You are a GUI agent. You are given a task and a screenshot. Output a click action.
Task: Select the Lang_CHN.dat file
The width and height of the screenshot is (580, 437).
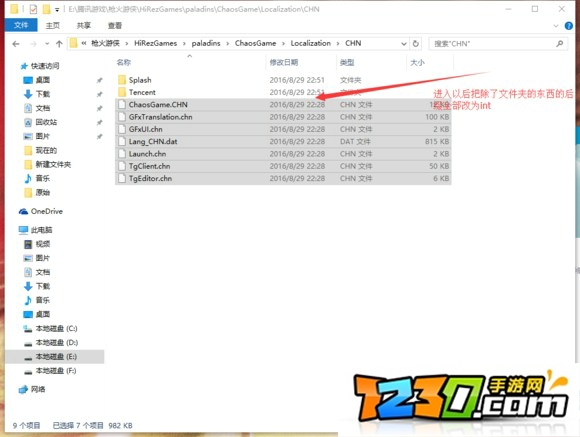pos(283,141)
